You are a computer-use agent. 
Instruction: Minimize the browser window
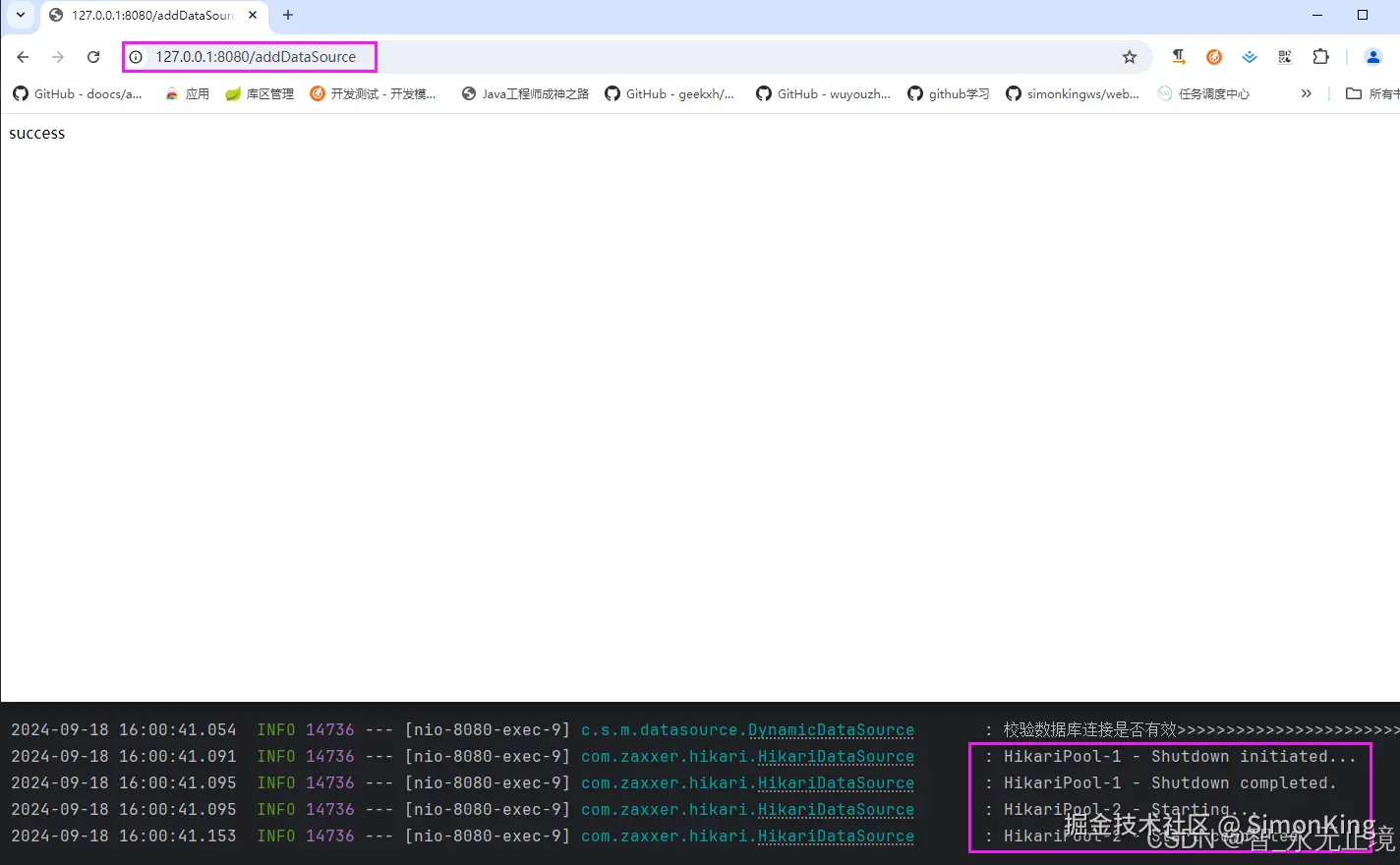(x=1318, y=15)
